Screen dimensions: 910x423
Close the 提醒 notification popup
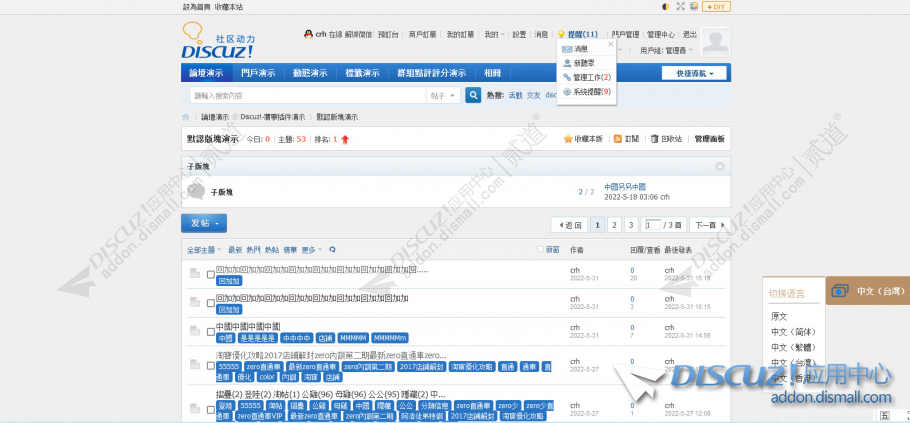(x=609, y=44)
